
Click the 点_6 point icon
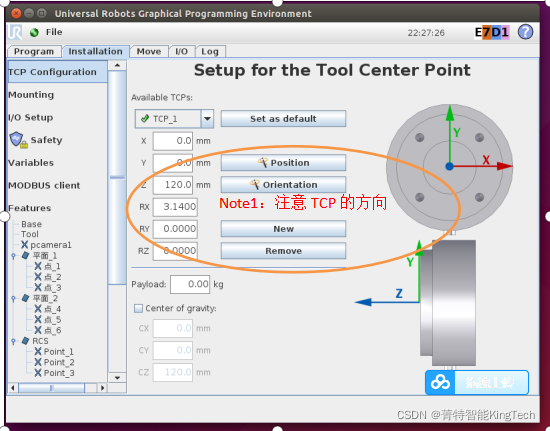coord(38,330)
